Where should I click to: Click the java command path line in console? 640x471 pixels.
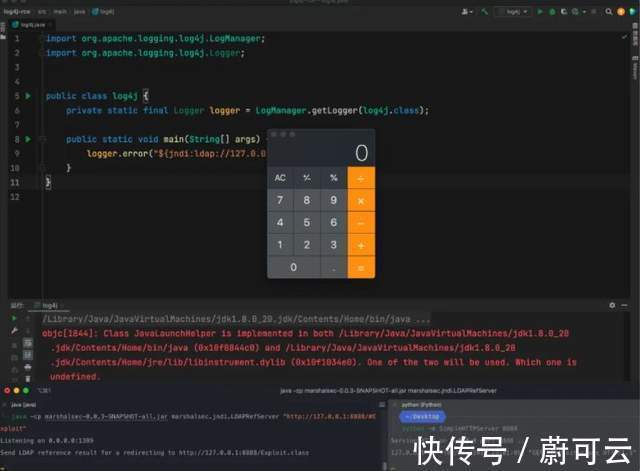236,319
